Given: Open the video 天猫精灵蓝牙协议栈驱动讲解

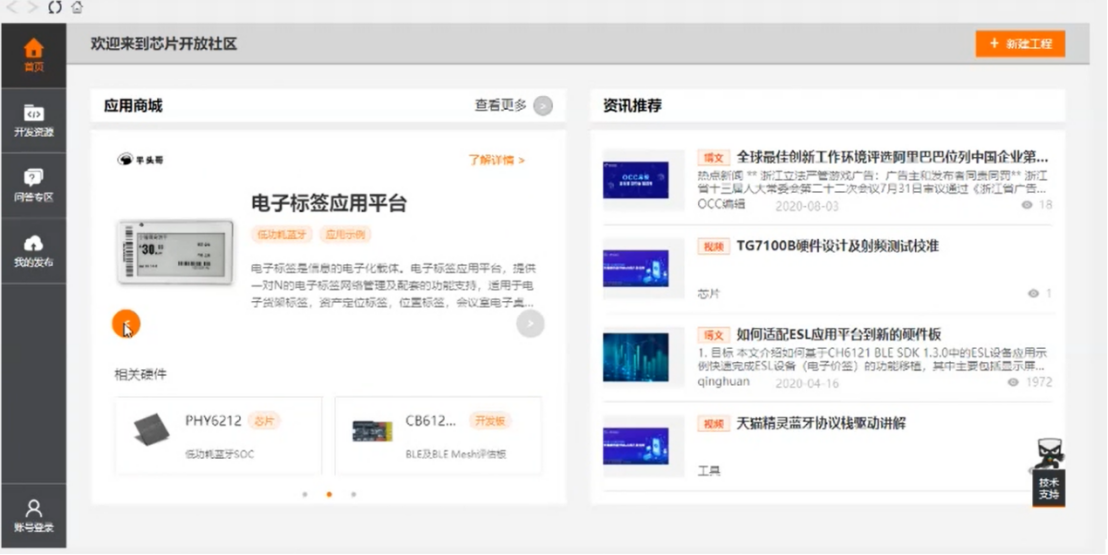Looking at the screenshot, I should click(821, 423).
